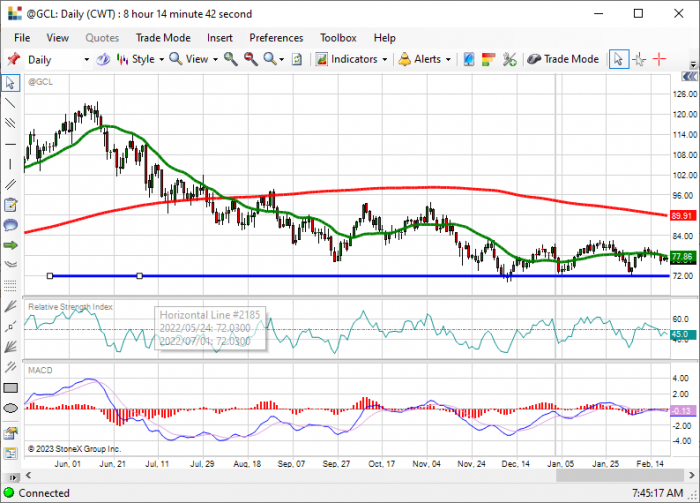Select the green arrow marker tool

coord(10,245)
